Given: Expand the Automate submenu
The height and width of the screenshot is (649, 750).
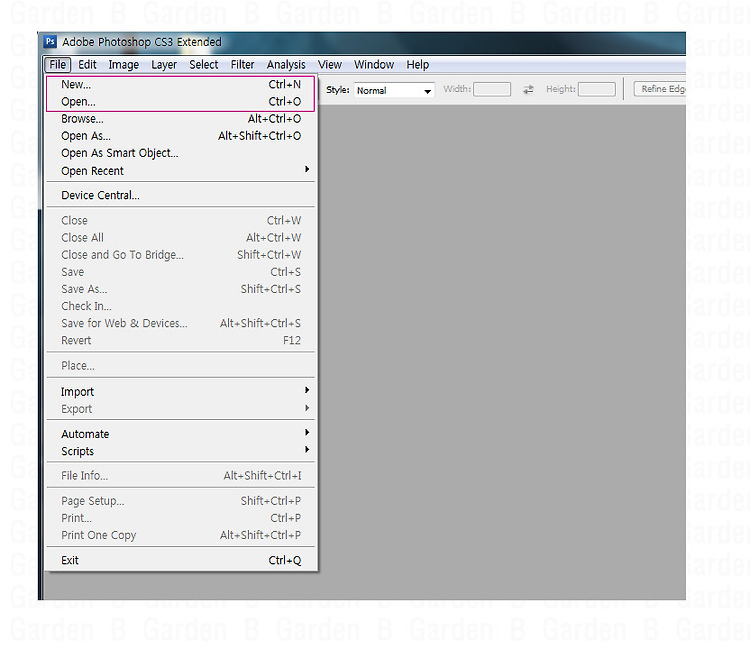Looking at the screenshot, I should 181,434.
